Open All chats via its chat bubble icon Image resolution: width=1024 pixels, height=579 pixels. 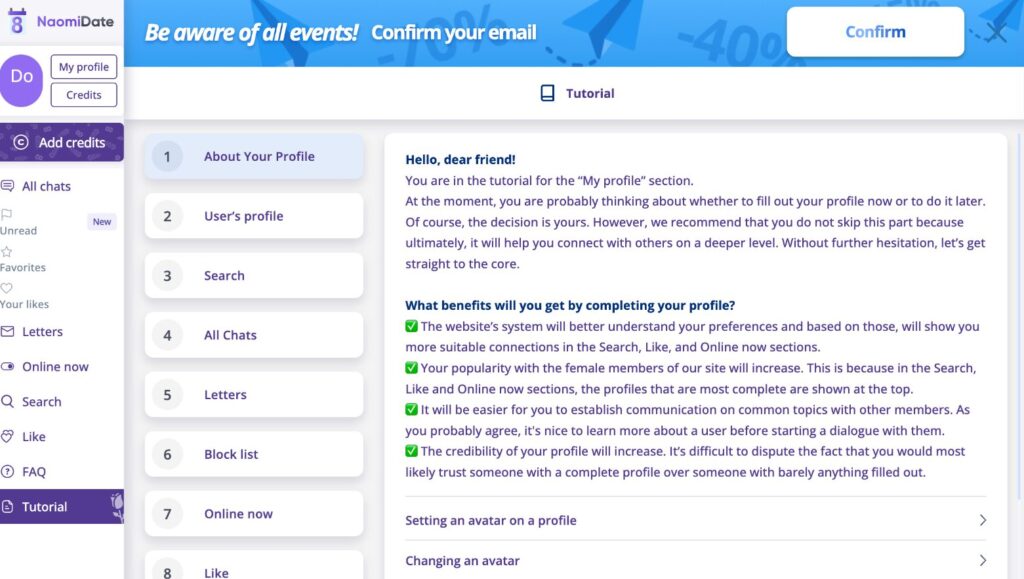click(8, 186)
